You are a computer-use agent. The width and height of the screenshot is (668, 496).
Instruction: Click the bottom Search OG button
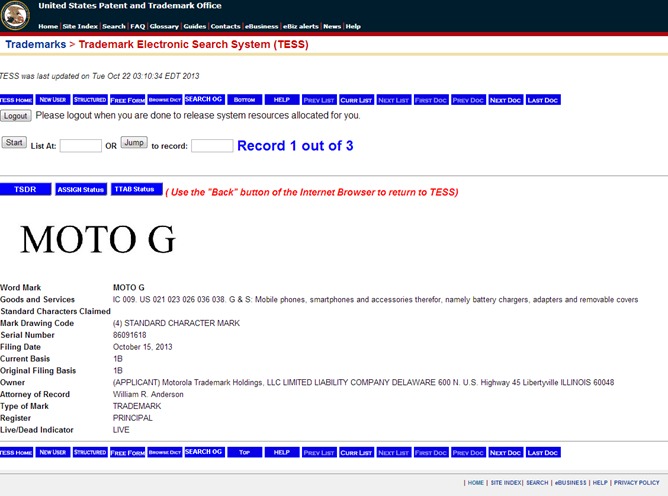pos(204,452)
